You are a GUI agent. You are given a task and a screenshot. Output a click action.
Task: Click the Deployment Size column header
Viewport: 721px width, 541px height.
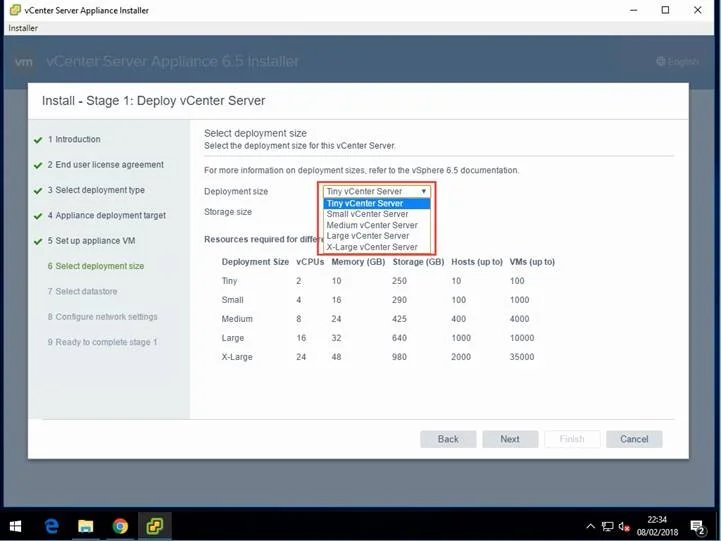(x=255, y=262)
